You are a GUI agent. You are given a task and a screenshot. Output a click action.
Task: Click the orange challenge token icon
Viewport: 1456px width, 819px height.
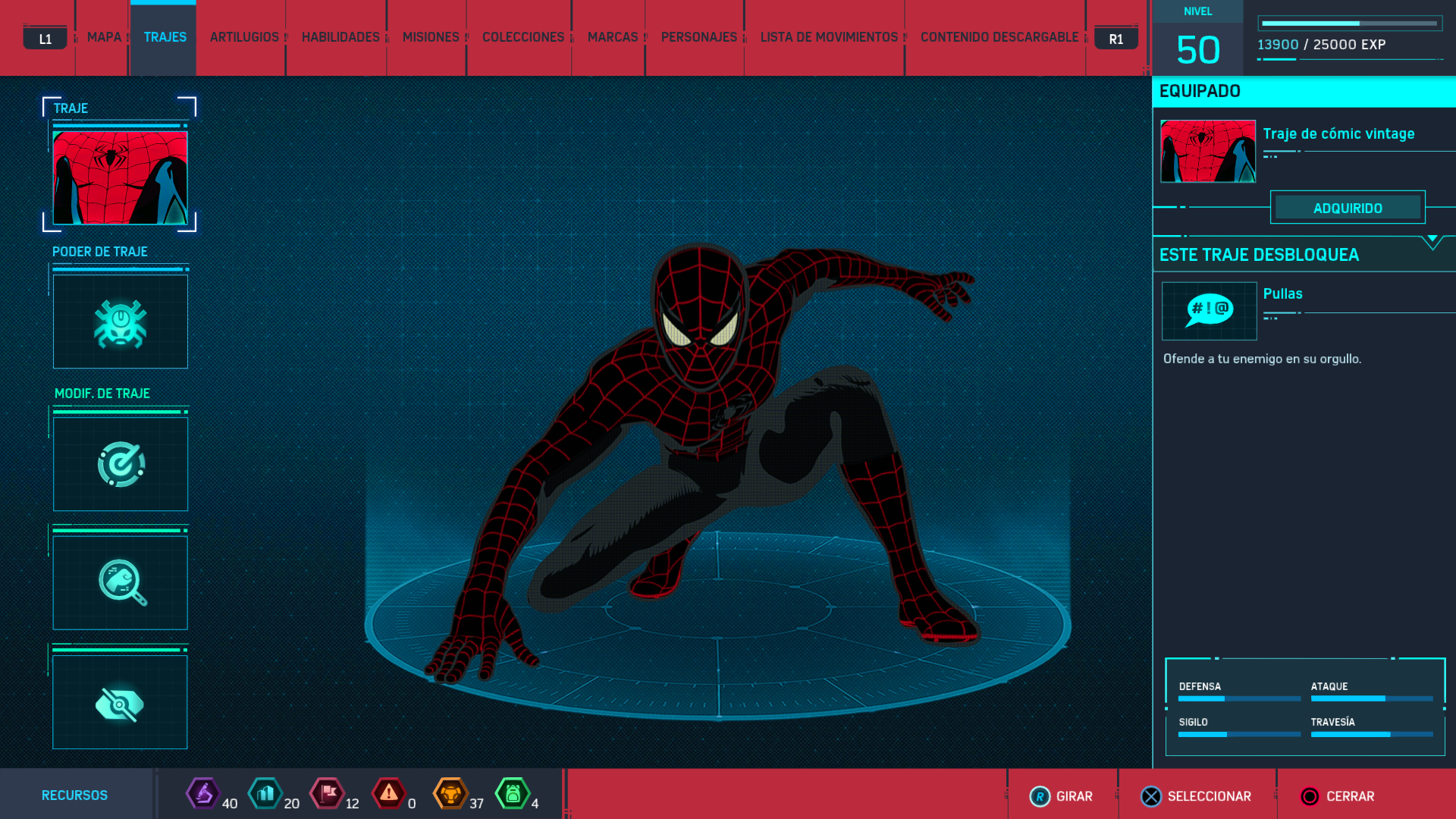tap(450, 794)
